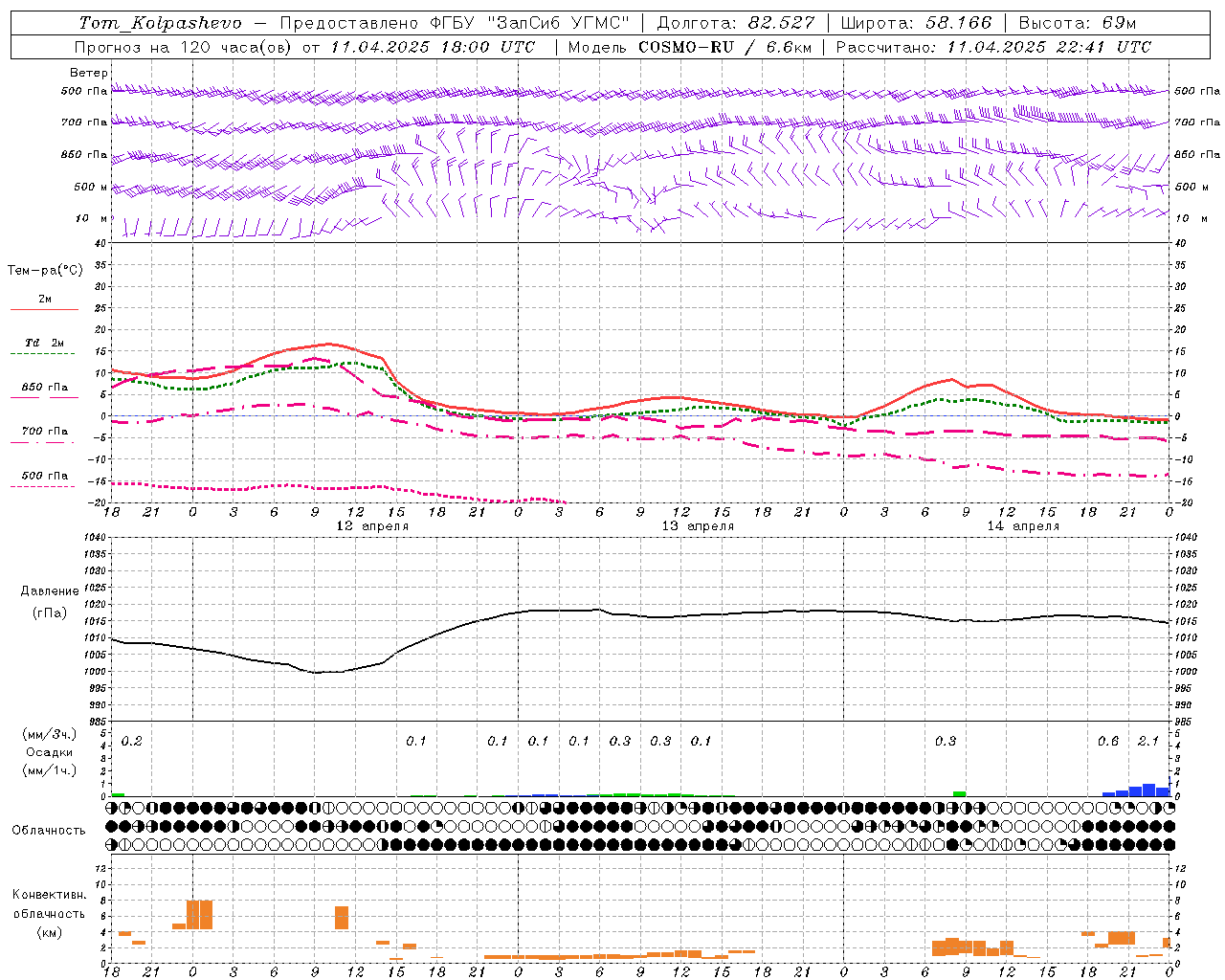1225x980 pixels.
Task: Select the 0.2 precipitation amount value
Action: (x=132, y=741)
